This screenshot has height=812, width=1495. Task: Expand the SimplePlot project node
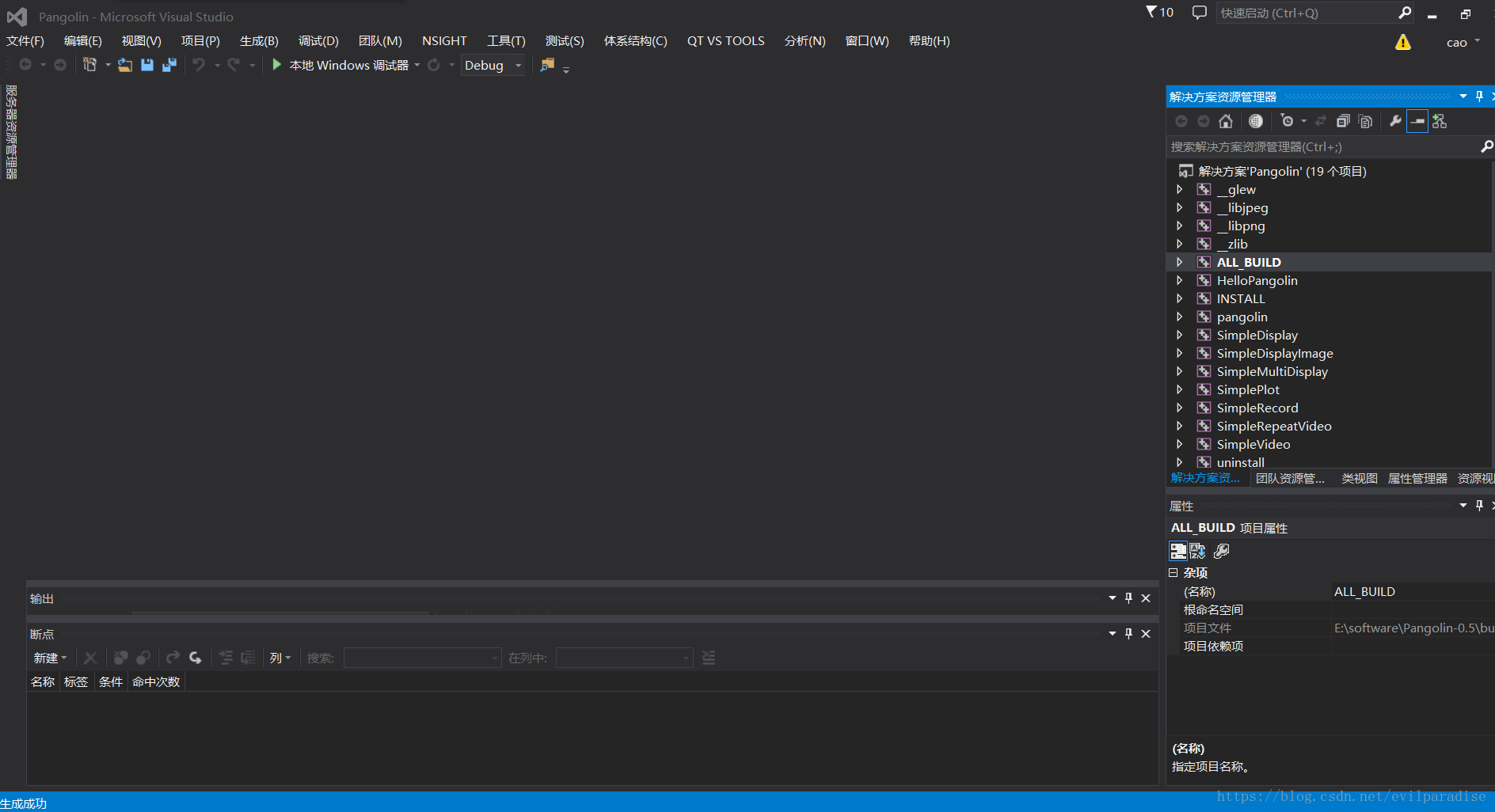(x=1180, y=389)
